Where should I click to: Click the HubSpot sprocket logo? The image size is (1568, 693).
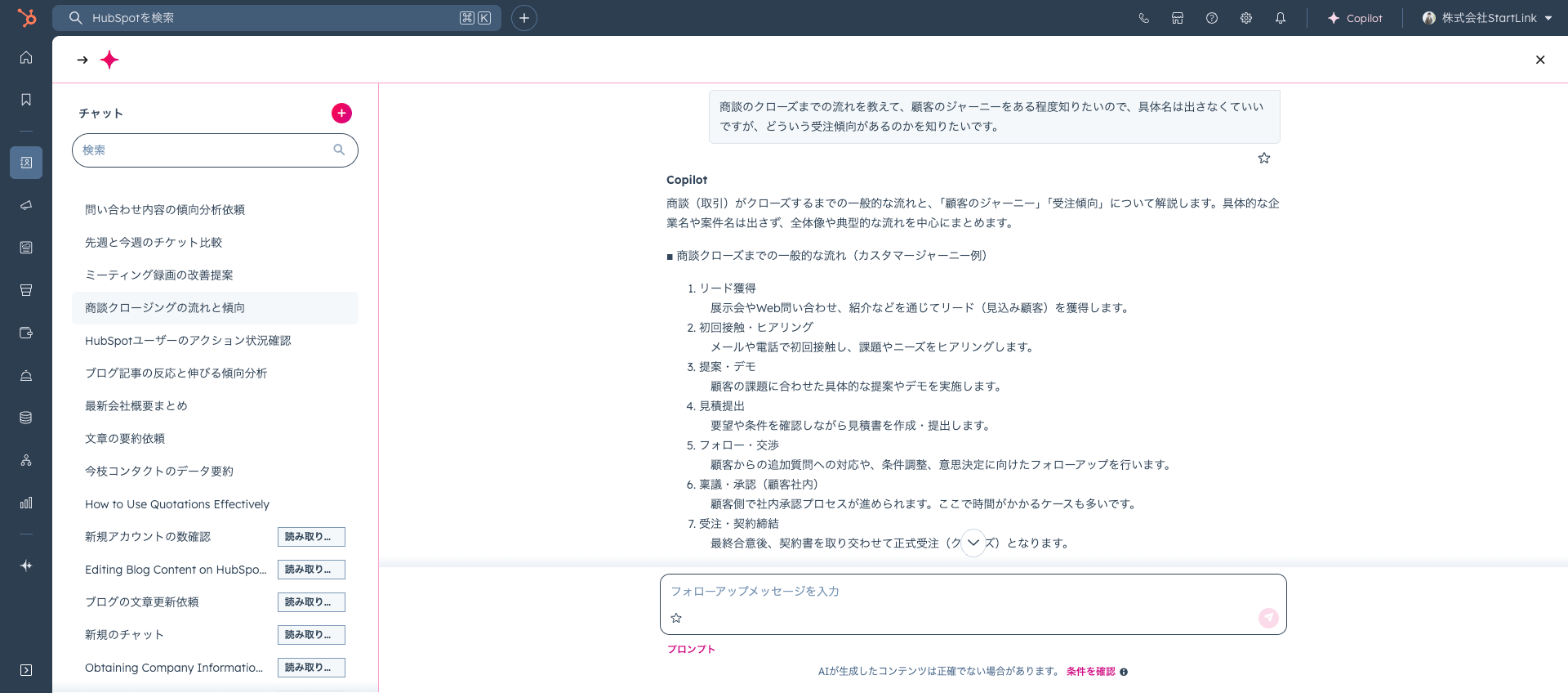[x=27, y=17]
